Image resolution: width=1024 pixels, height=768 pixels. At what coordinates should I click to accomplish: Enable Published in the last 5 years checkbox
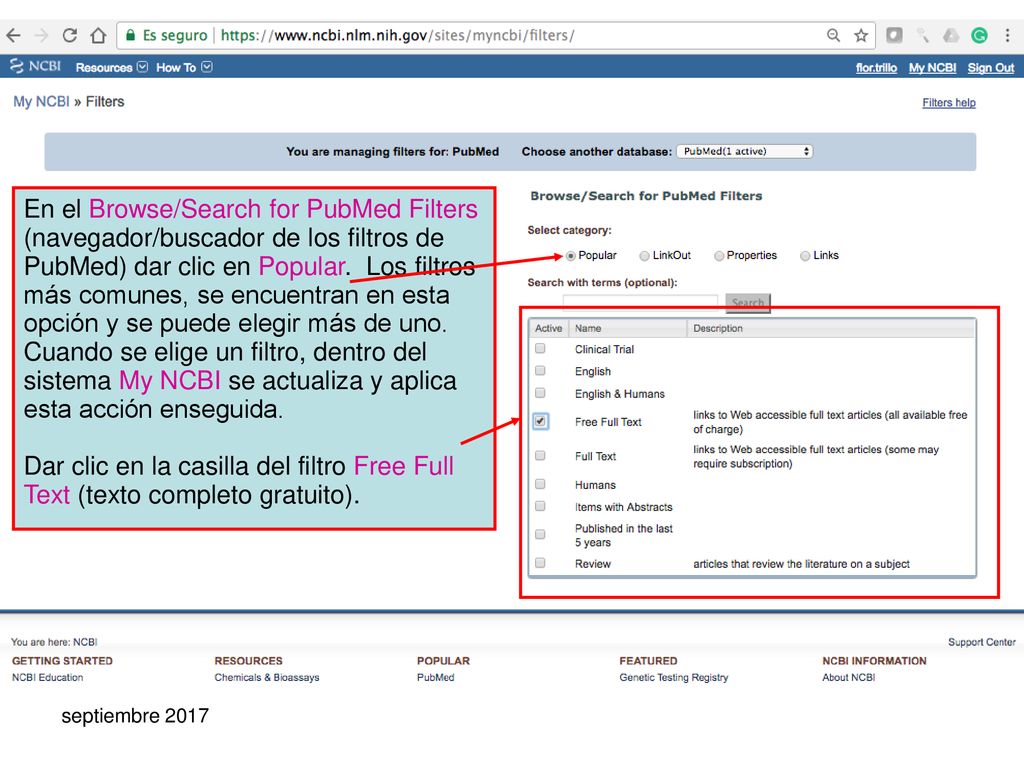click(x=540, y=535)
